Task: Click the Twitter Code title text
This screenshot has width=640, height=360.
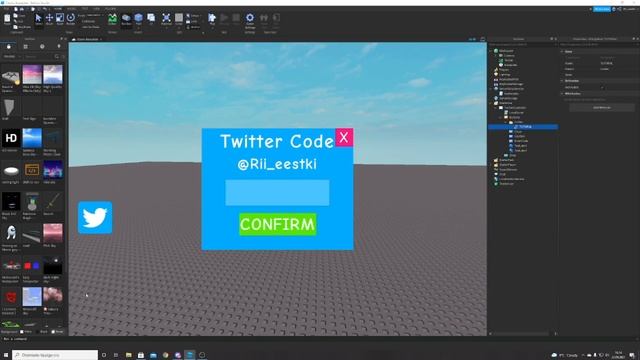Action: pyautogui.click(x=277, y=142)
